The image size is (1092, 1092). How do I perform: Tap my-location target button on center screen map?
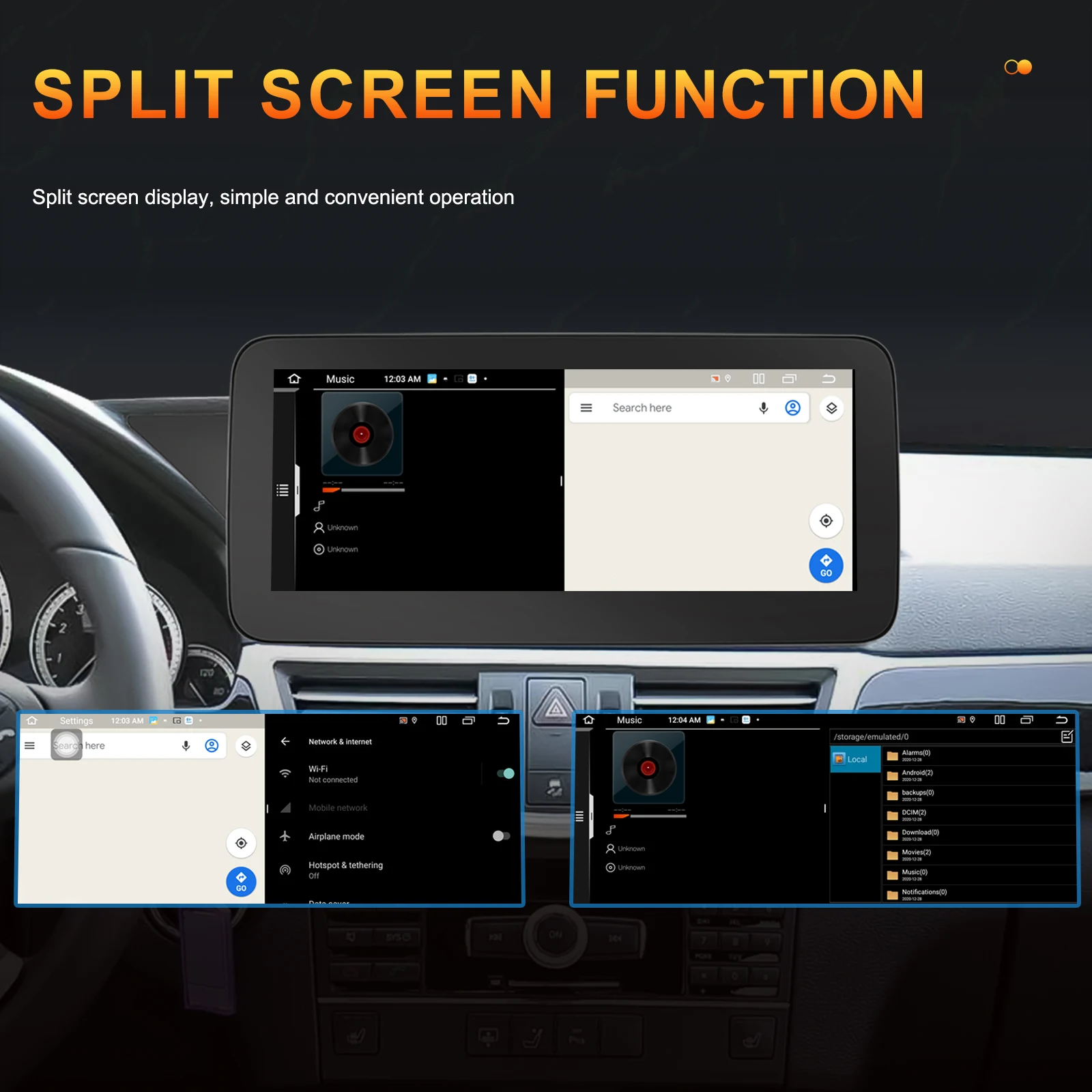click(826, 521)
